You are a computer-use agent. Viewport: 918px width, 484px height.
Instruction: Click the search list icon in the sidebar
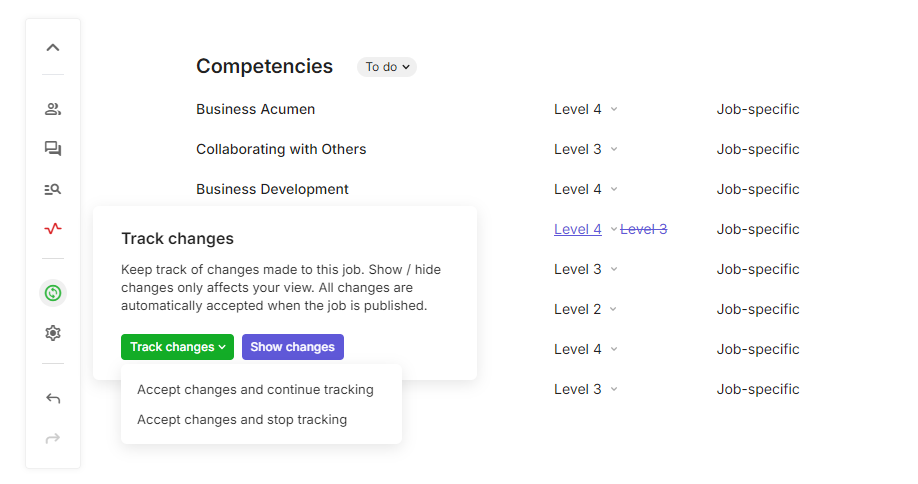click(x=53, y=189)
